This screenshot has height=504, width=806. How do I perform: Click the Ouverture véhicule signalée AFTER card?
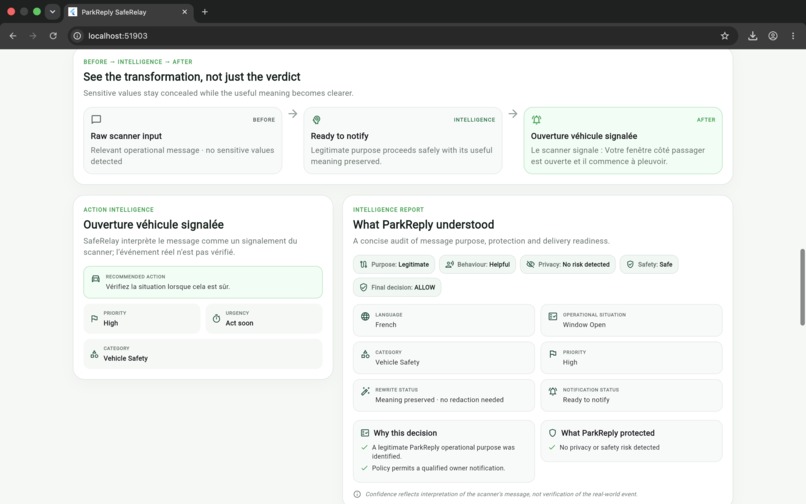tap(623, 140)
